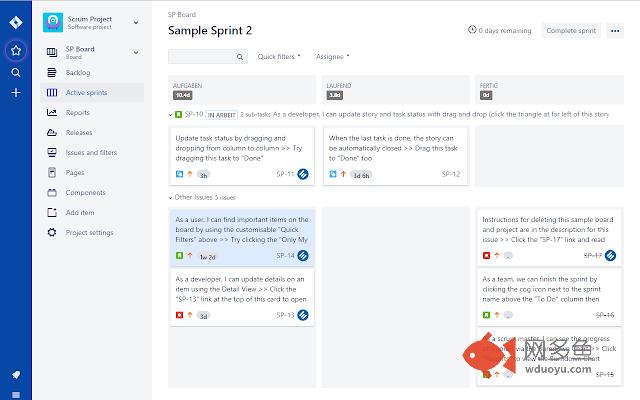This screenshot has width=640, height=400.
Task: Open the Quick filters dropdown
Action: pyautogui.click(x=279, y=57)
